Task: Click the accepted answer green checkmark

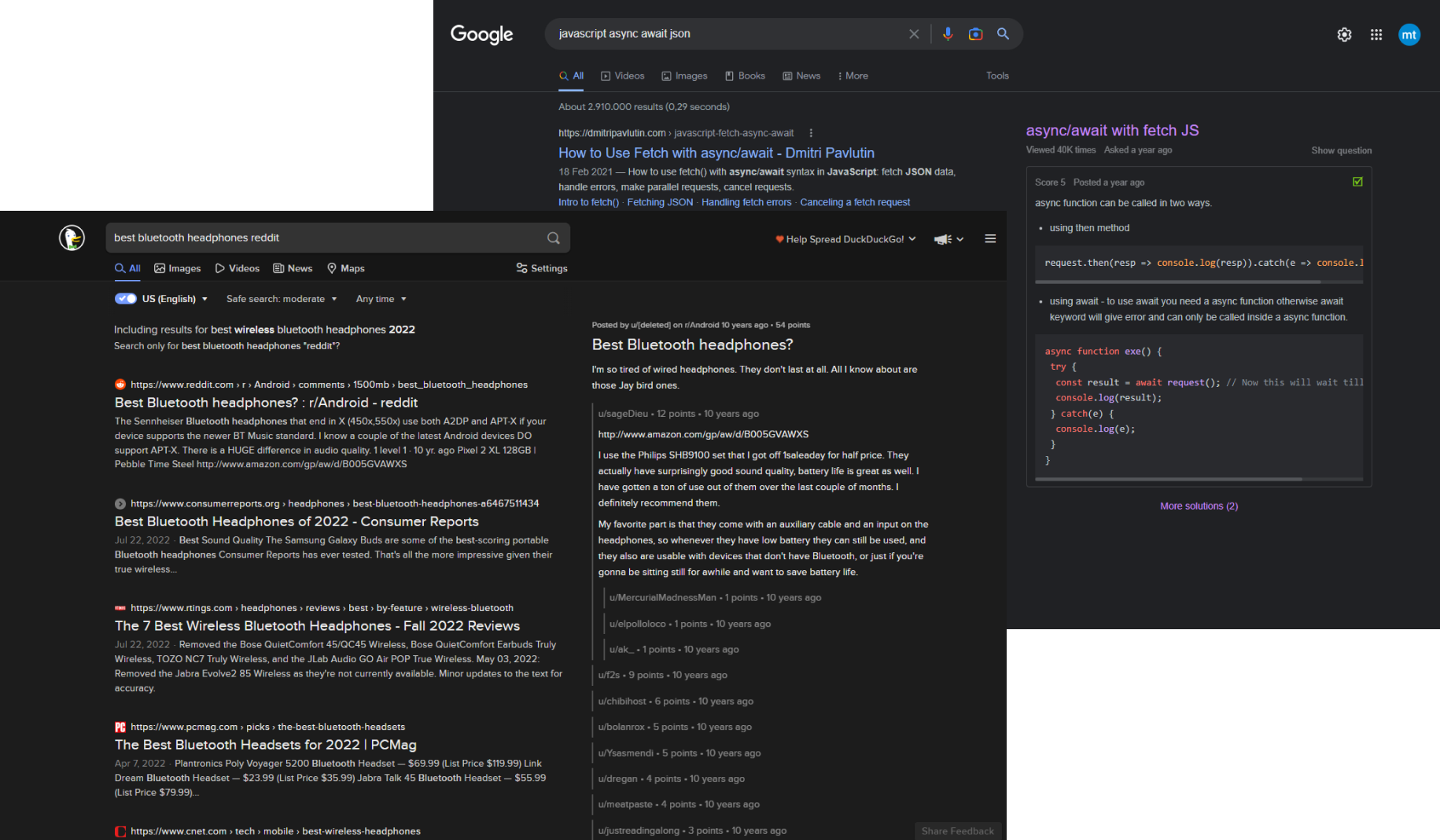Action: pyautogui.click(x=1357, y=182)
